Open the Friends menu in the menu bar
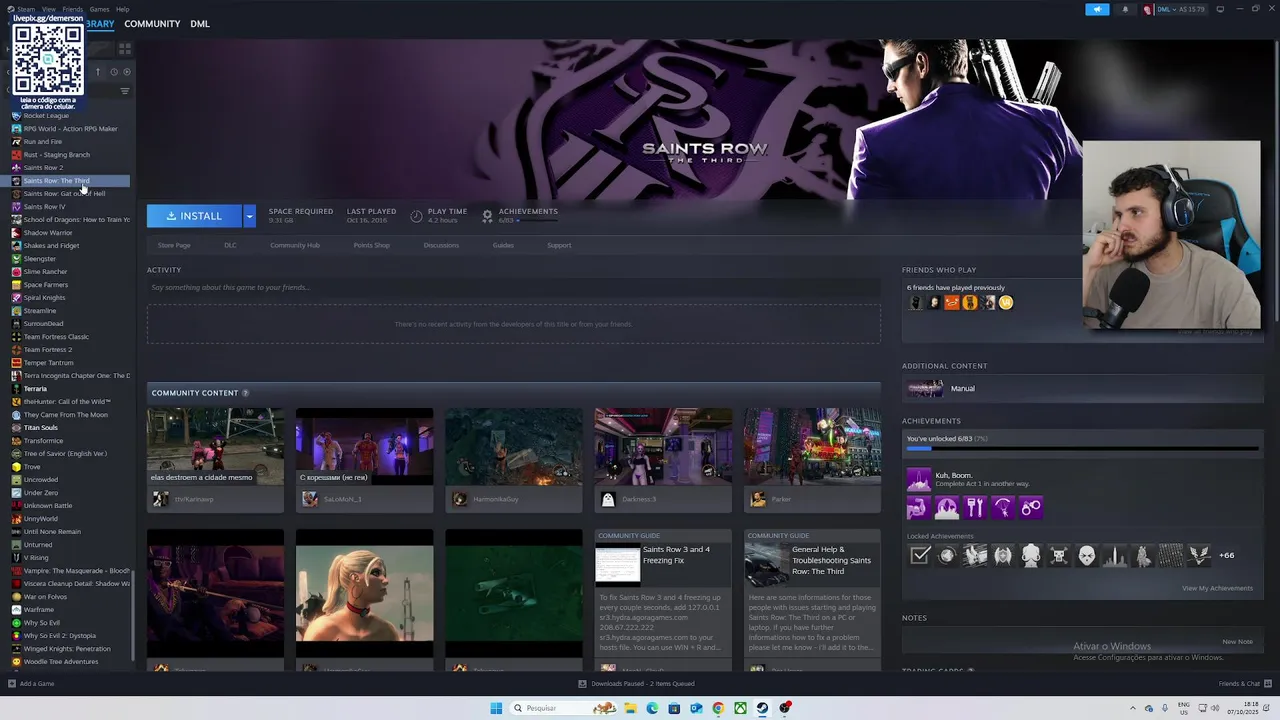Image resolution: width=1280 pixels, height=720 pixels. pyautogui.click(x=73, y=9)
